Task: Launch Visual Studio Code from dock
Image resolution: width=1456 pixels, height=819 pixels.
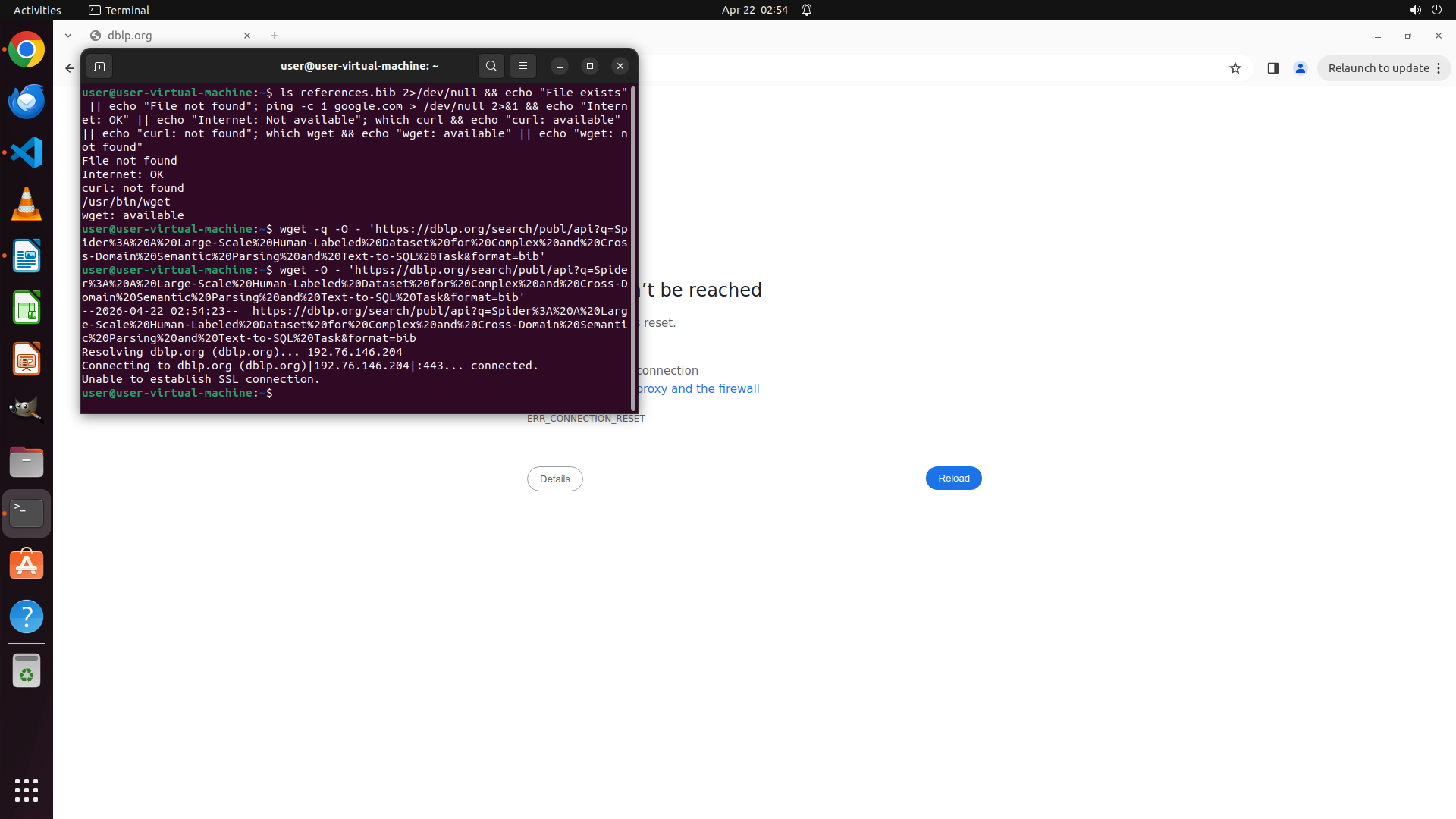Action: (27, 152)
